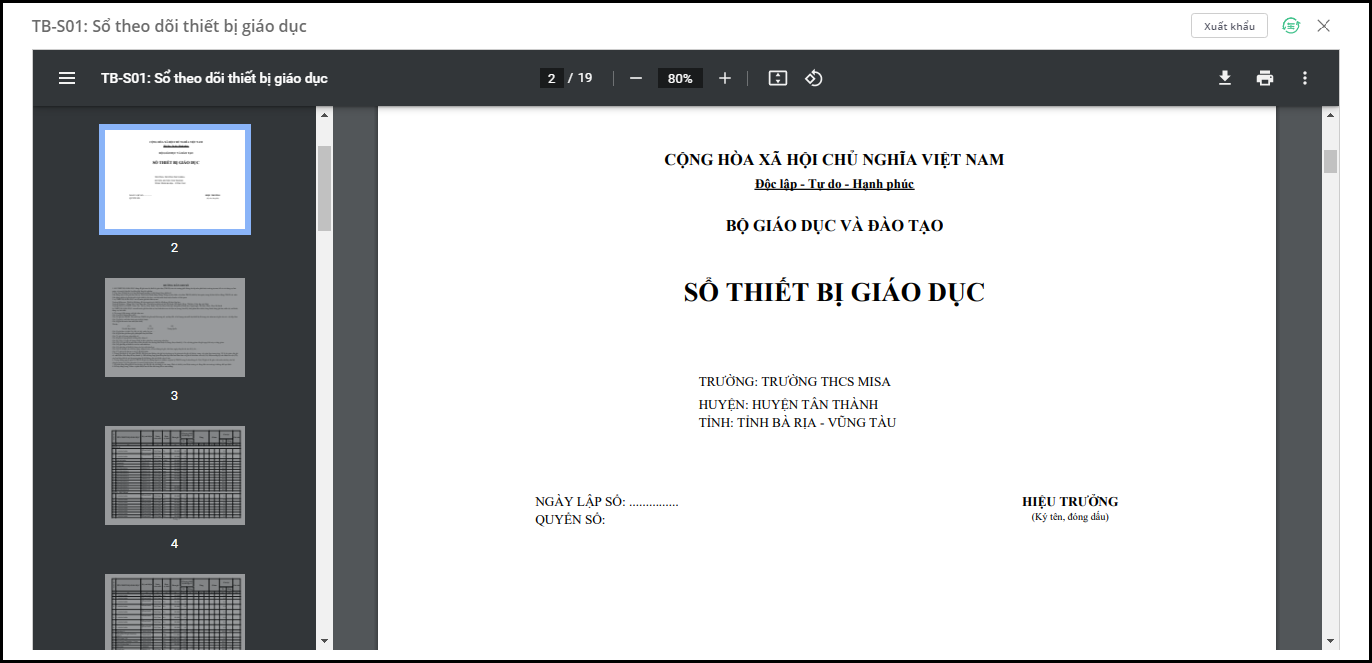Click text NGÀY LẬP SỔ
Viewport: 1372px width, 663px height.
coord(580,501)
